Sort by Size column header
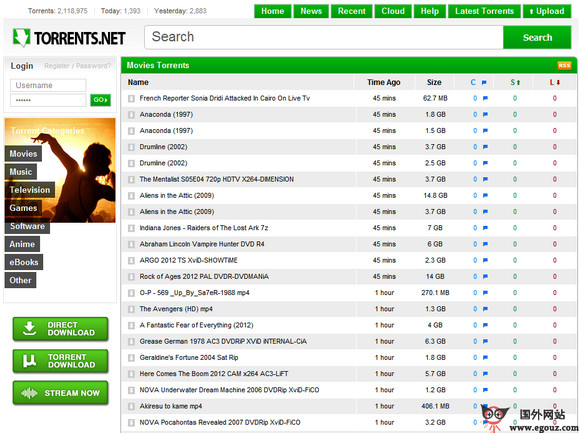Image resolution: width=580 pixels, height=433 pixels. pyautogui.click(x=434, y=82)
